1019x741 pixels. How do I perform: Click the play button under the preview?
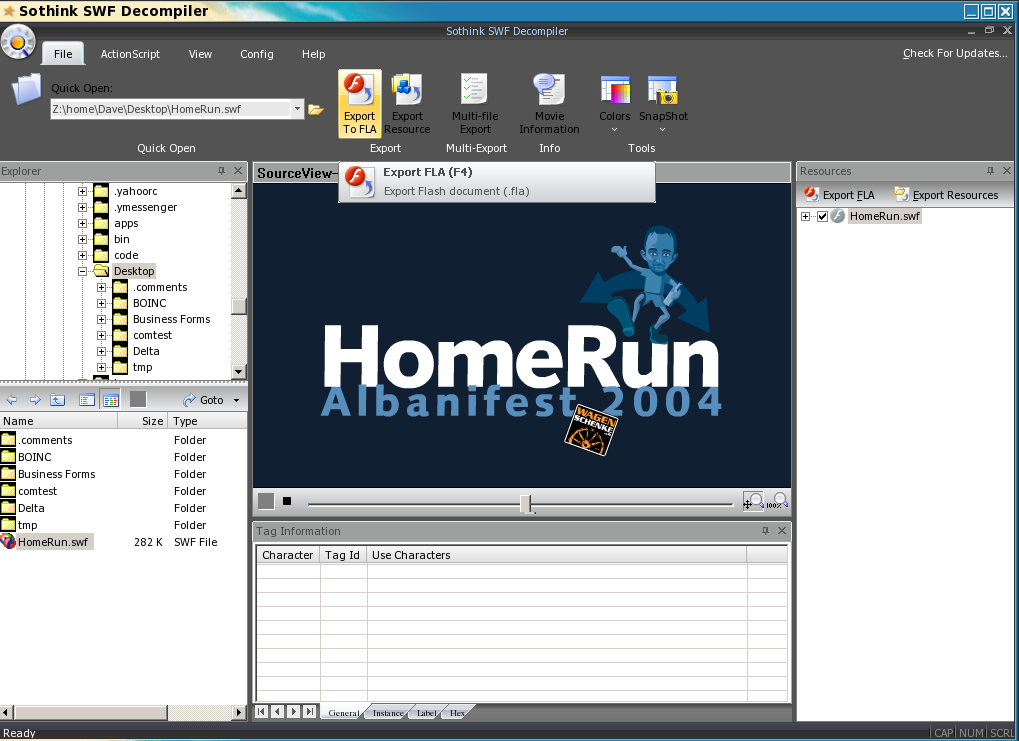[266, 501]
